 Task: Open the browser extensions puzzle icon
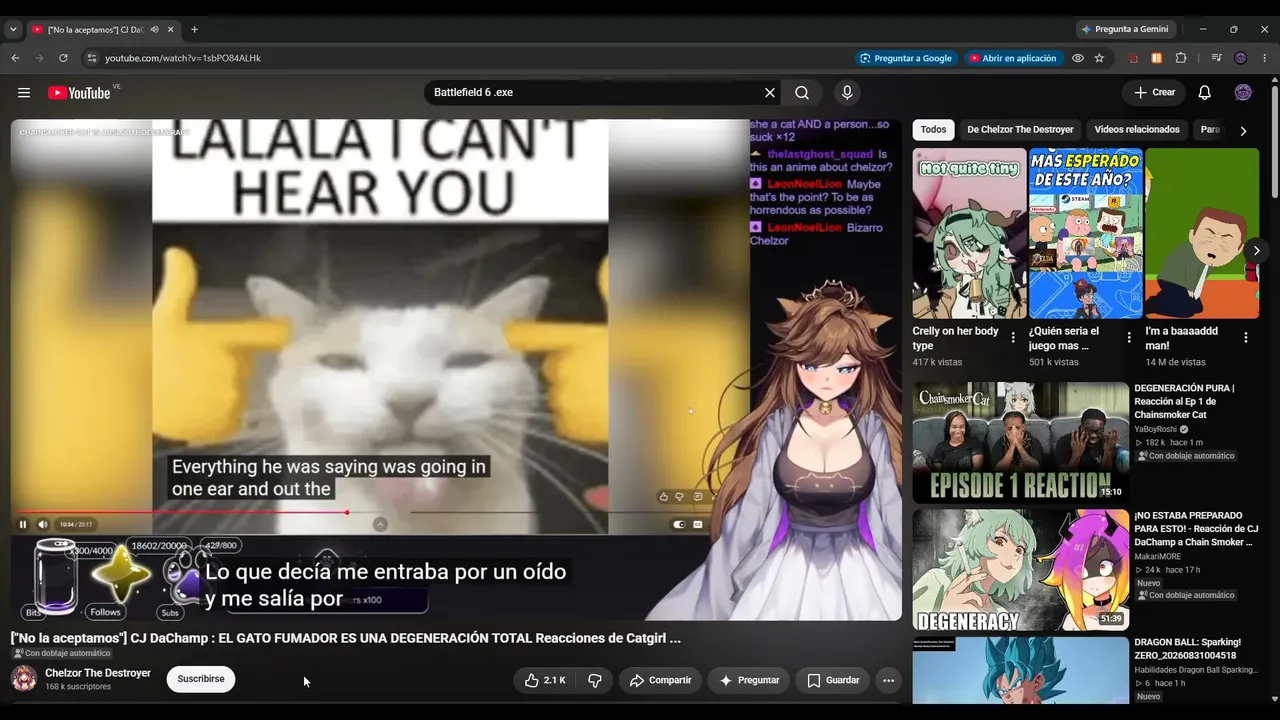coord(1181,59)
